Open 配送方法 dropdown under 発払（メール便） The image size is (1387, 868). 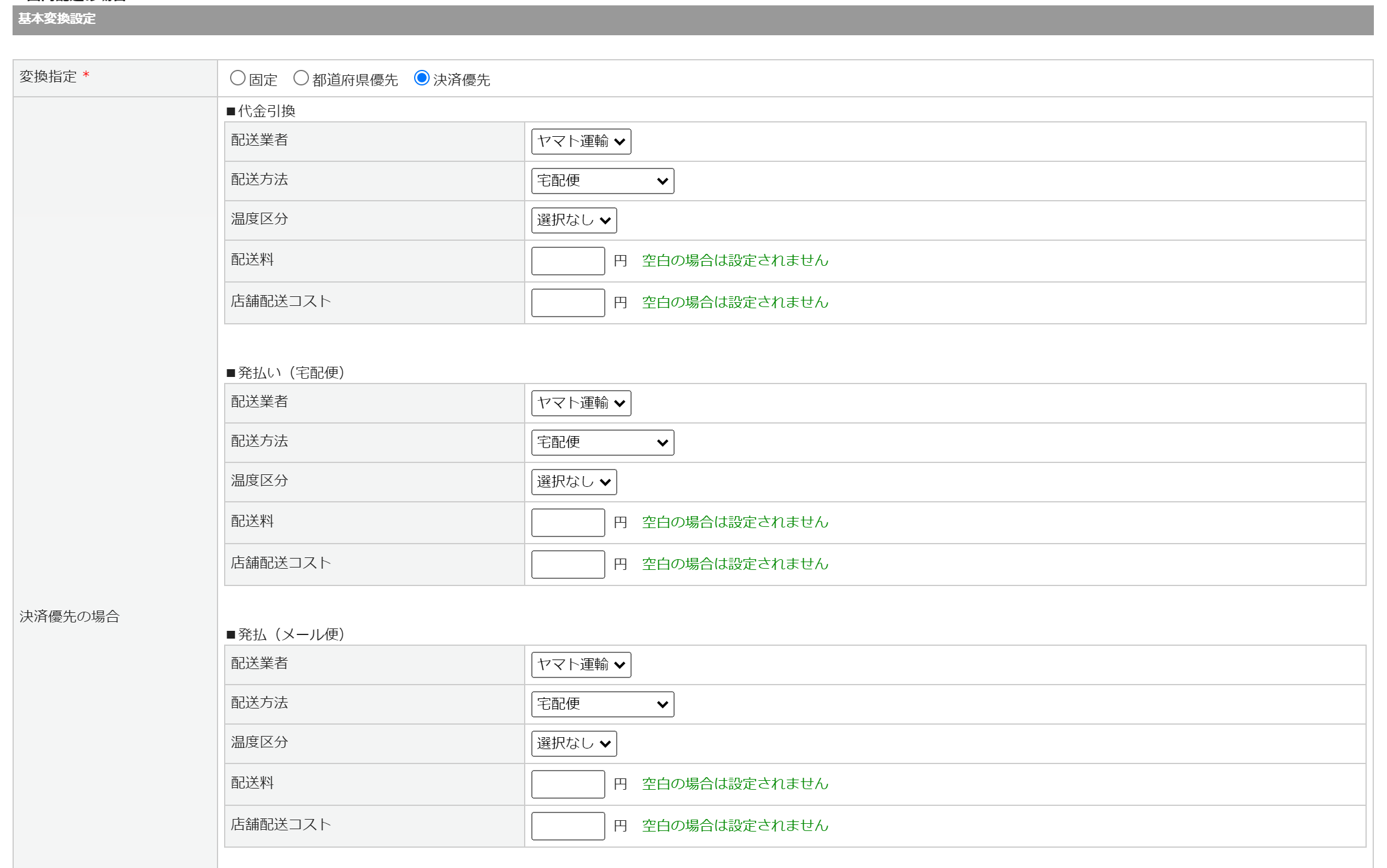(x=602, y=704)
